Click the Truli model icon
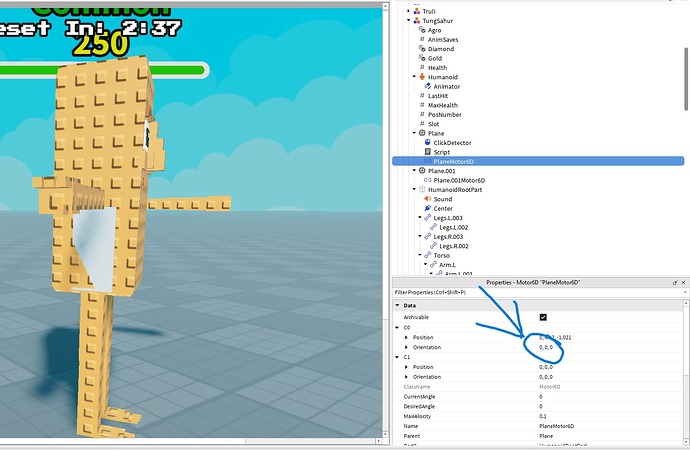Screen dimensions: 690x450 (417, 11)
